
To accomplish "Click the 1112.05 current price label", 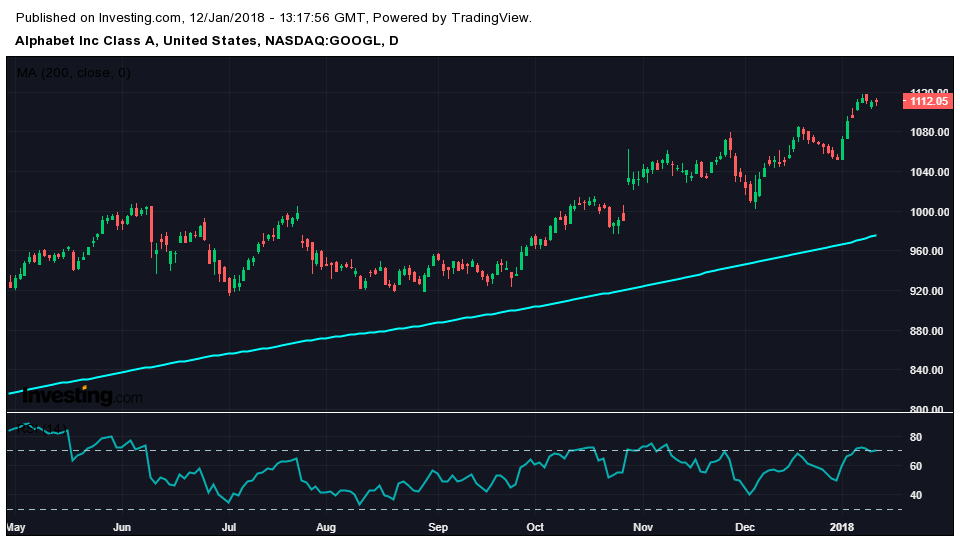I will [x=928, y=101].
